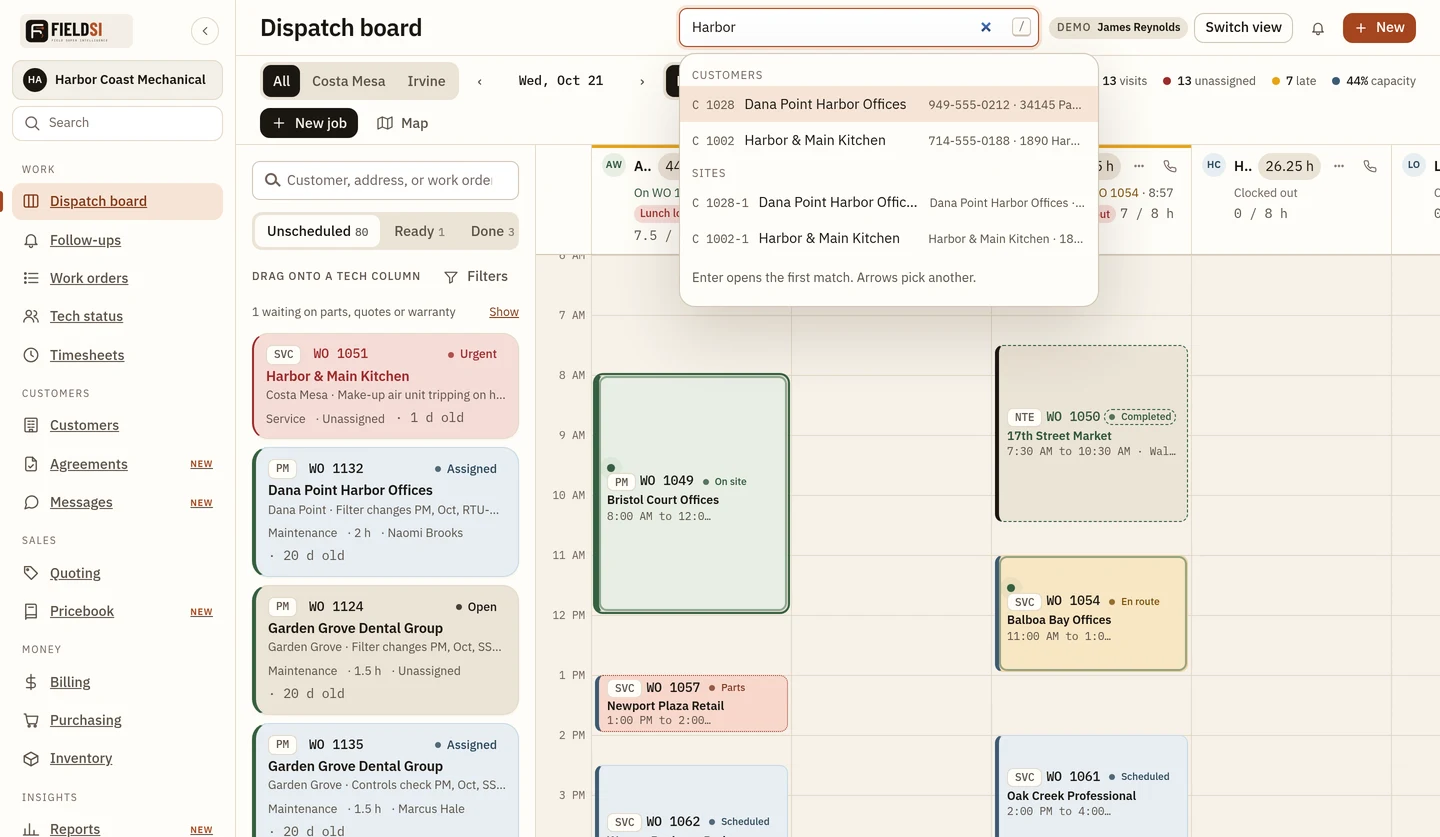The width and height of the screenshot is (1440, 837).
Task: Open the notifications bell
Action: [1318, 28]
